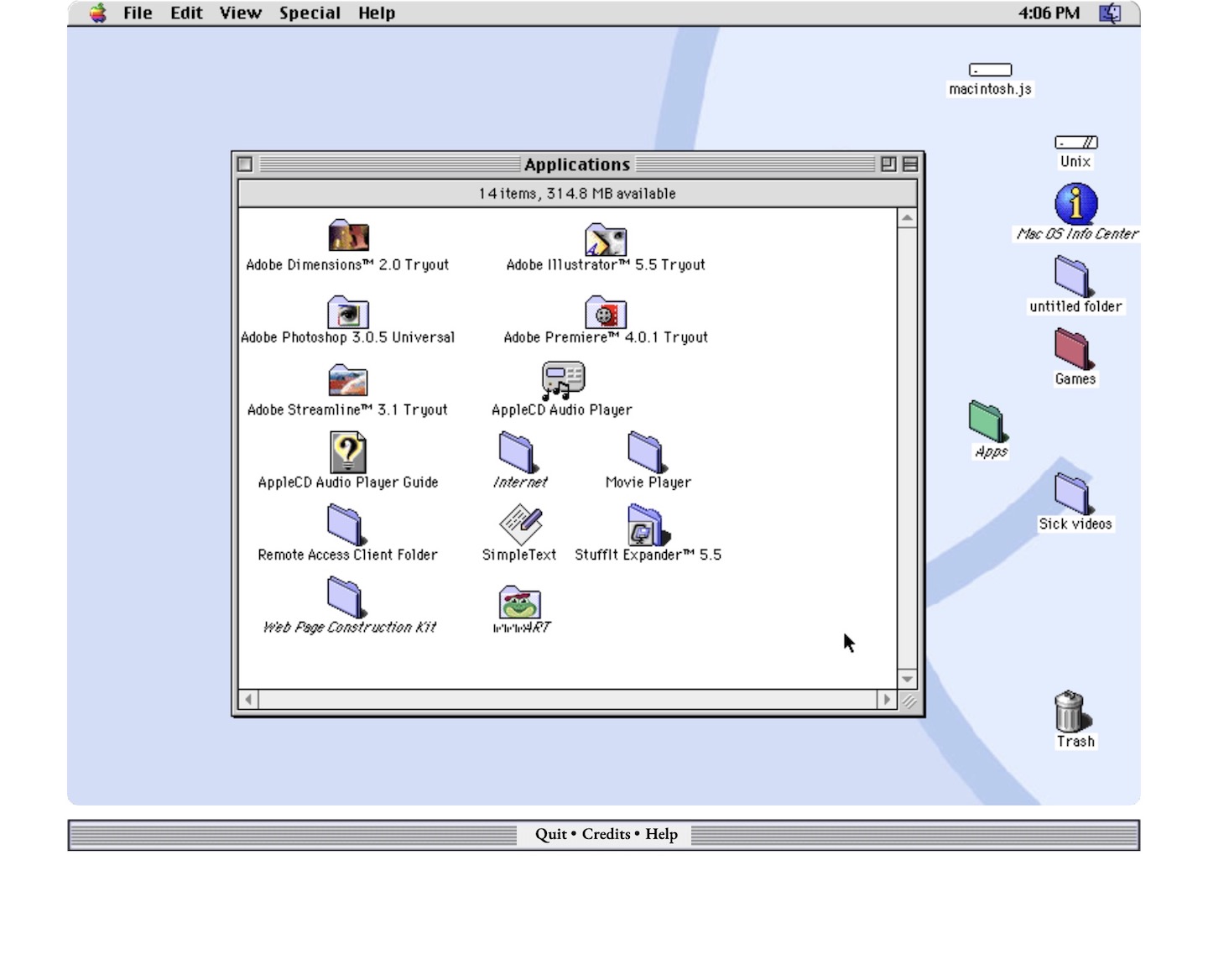Open the View menu
1208x980 pixels.
tap(241, 13)
